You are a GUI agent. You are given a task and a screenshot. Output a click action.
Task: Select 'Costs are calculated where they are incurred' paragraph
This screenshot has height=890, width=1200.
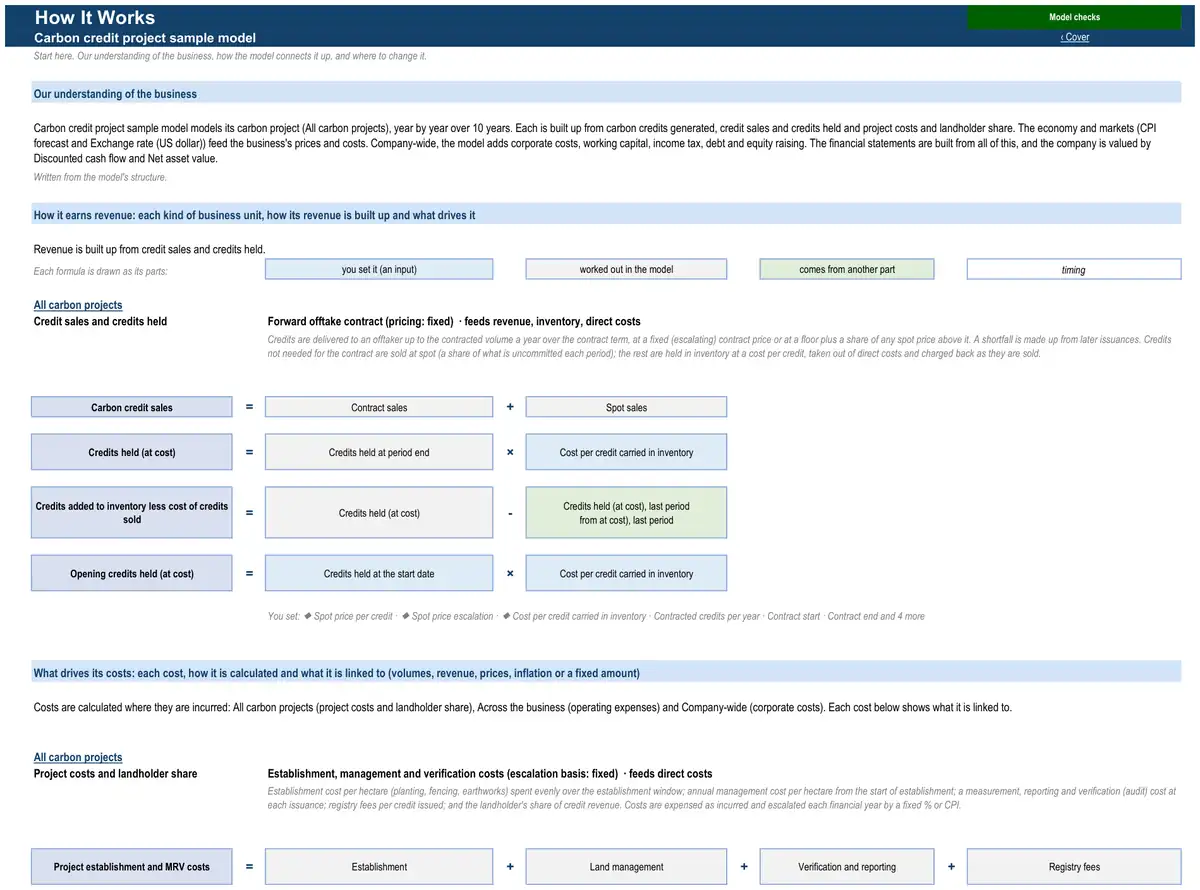(x=522, y=707)
